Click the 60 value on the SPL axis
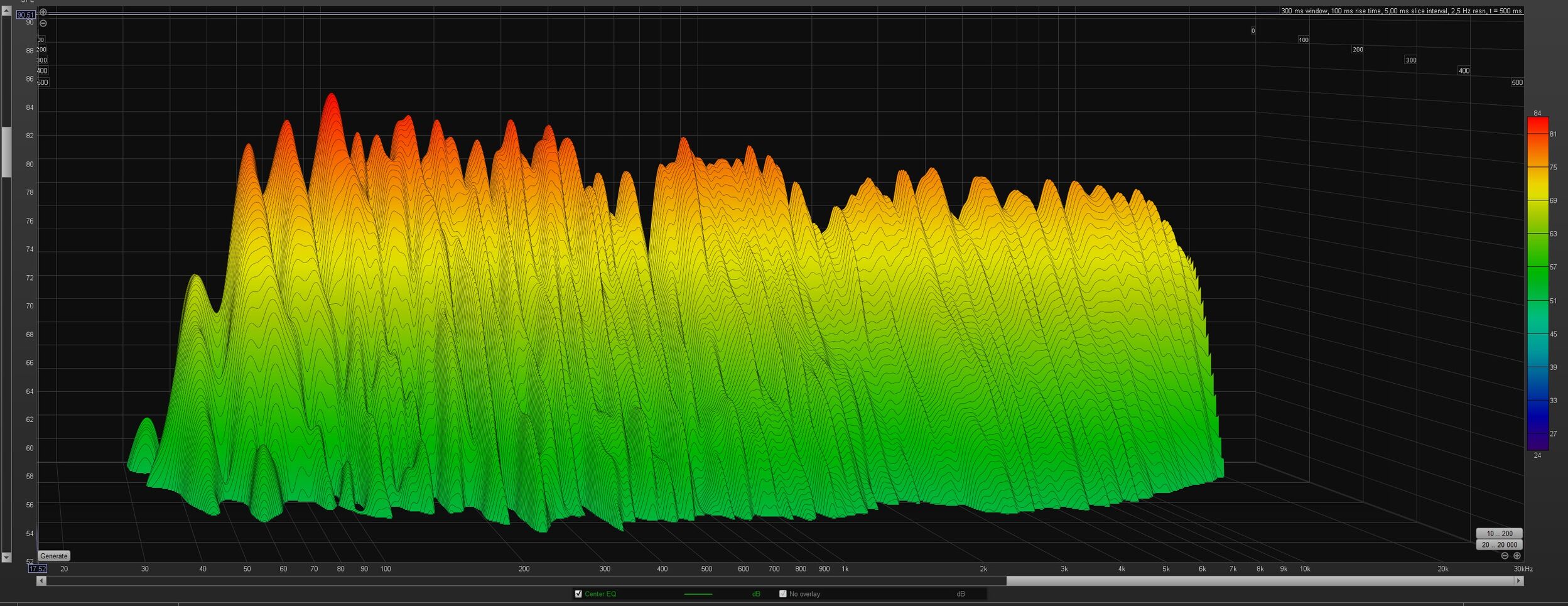Viewport: 1568px width, 606px height. click(30, 448)
